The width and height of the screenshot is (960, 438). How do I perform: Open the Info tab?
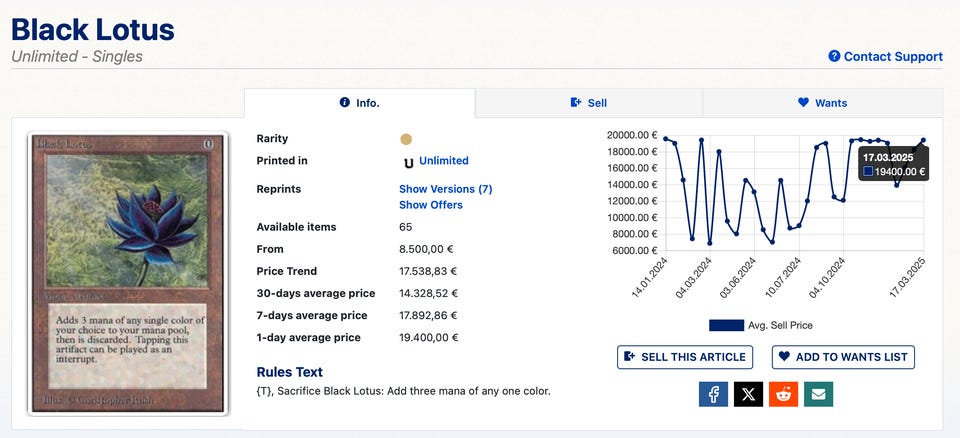click(x=360, y=103)
